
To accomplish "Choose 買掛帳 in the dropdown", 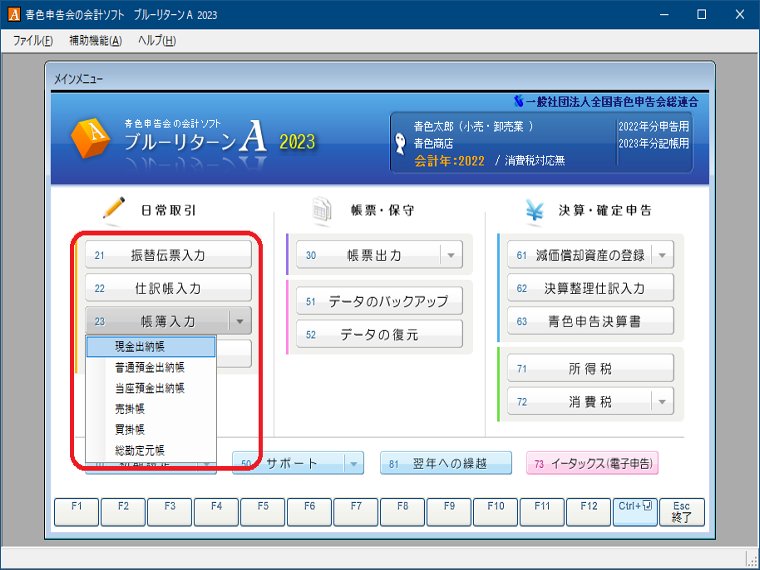I will click(151, 430).
